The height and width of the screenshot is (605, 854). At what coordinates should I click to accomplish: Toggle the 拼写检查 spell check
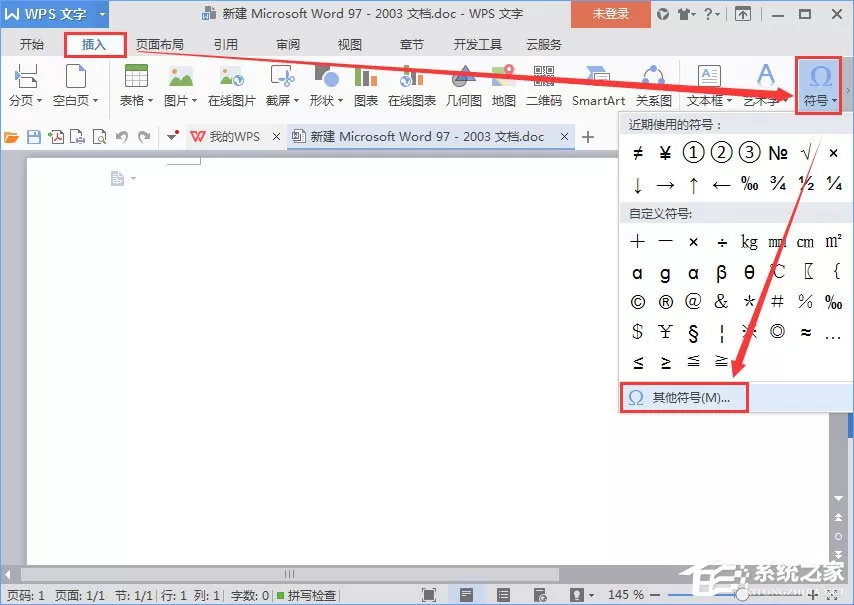pos(307,595)
